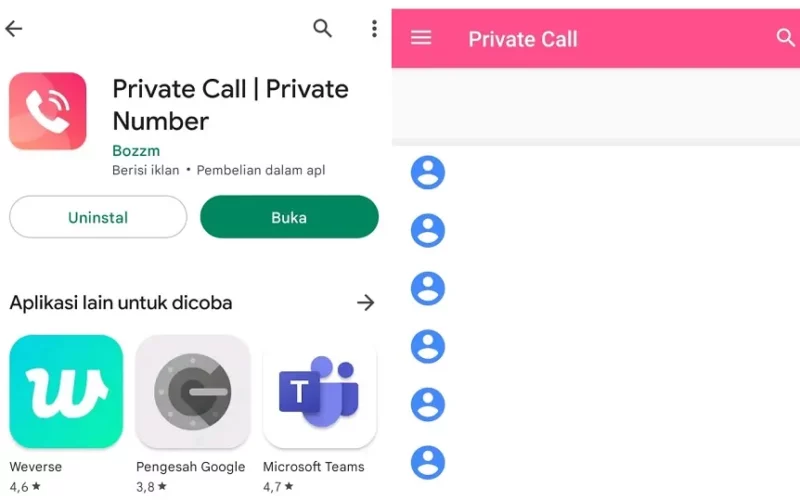Tap the Private Call app icon
The image size is (800, 500).
pos(47,111)
